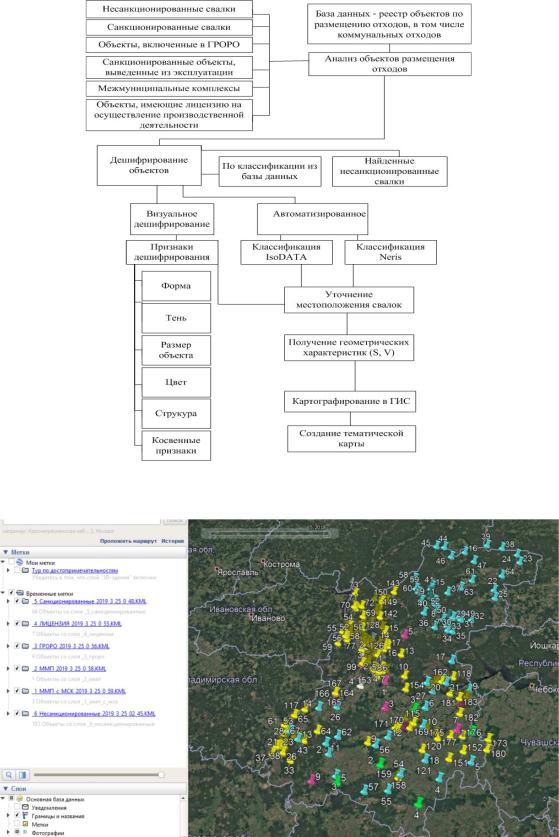The image size is (559, 837).
Task: Uncheck the Временные метки checkbox
Action: click(12, 593)
